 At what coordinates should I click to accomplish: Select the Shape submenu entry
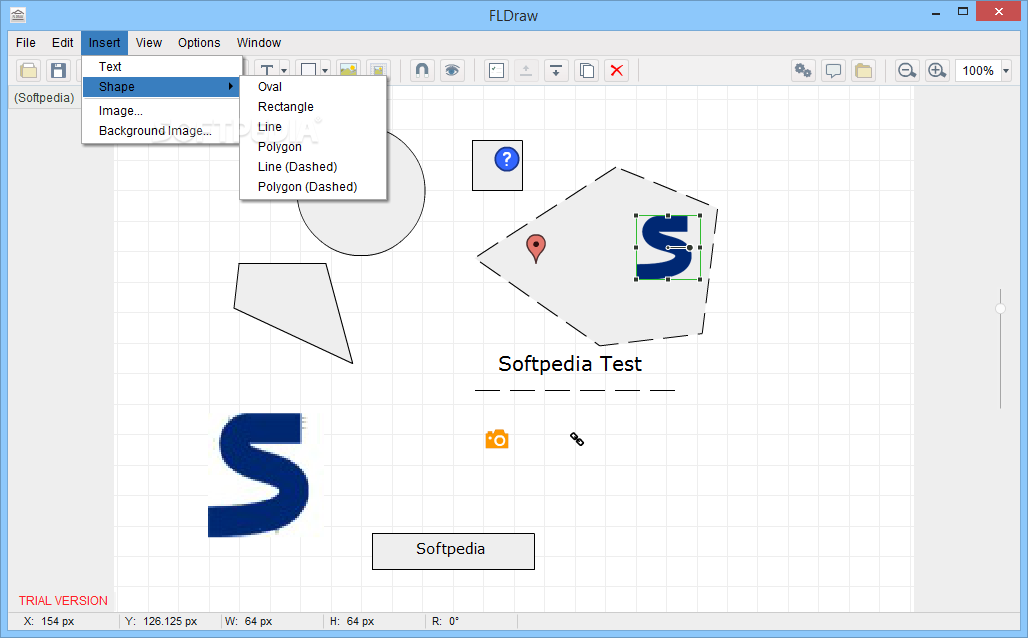tap(162, 87)
